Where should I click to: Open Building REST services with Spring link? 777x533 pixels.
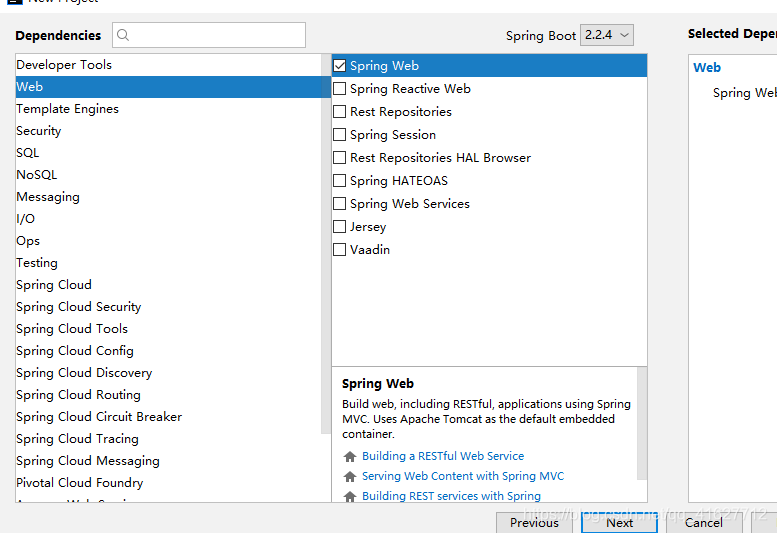click(x=451, y=496)
